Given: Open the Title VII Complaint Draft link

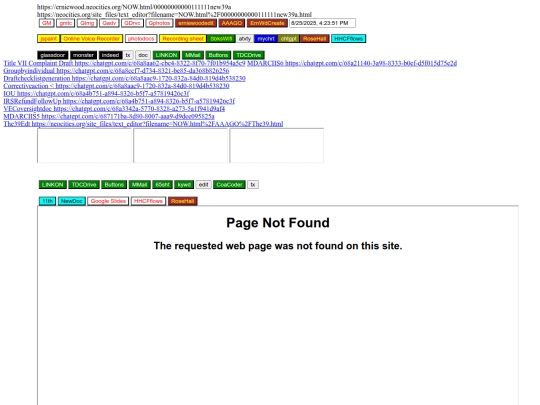Looking at the screenshot, I should click(x=124, y=63).
